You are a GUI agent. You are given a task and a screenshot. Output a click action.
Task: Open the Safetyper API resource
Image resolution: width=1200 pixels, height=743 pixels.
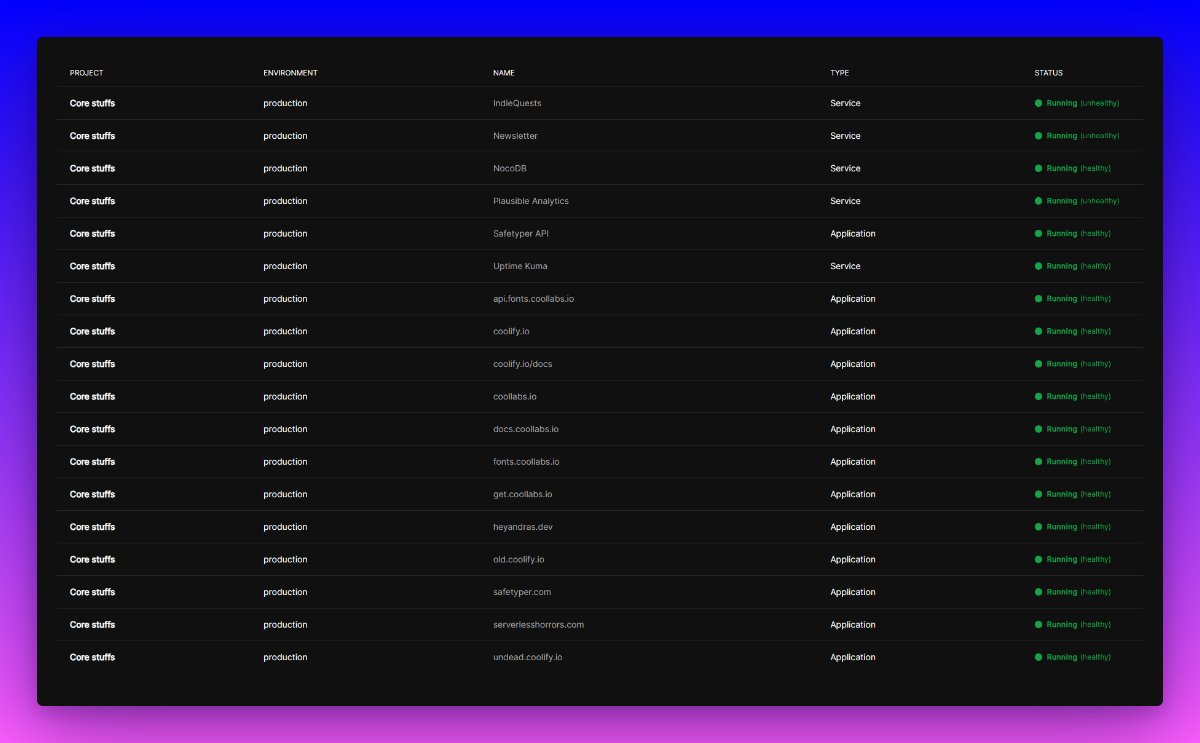point(521,234)
